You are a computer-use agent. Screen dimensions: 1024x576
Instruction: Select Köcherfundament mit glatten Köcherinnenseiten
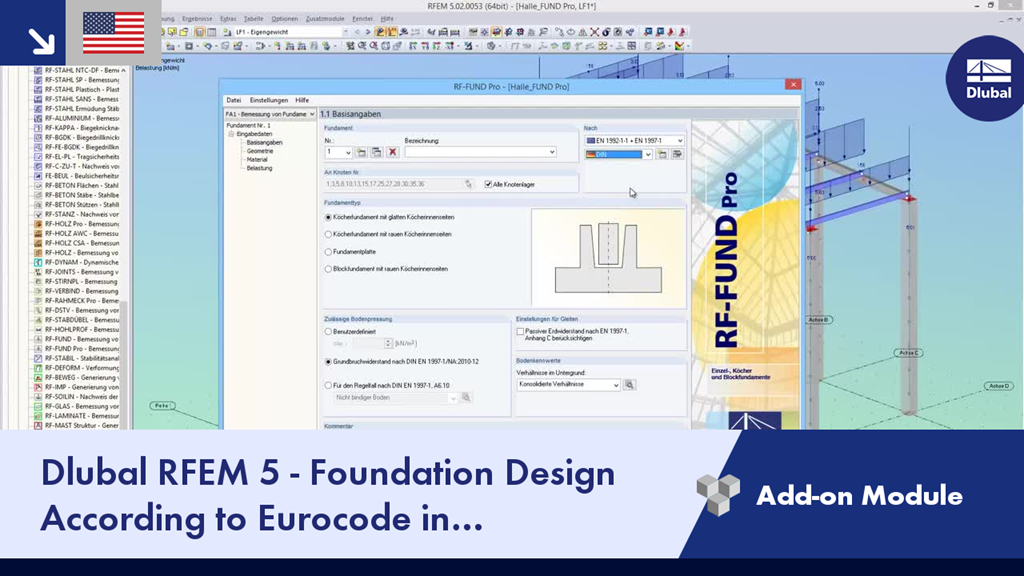pos(328,217)
